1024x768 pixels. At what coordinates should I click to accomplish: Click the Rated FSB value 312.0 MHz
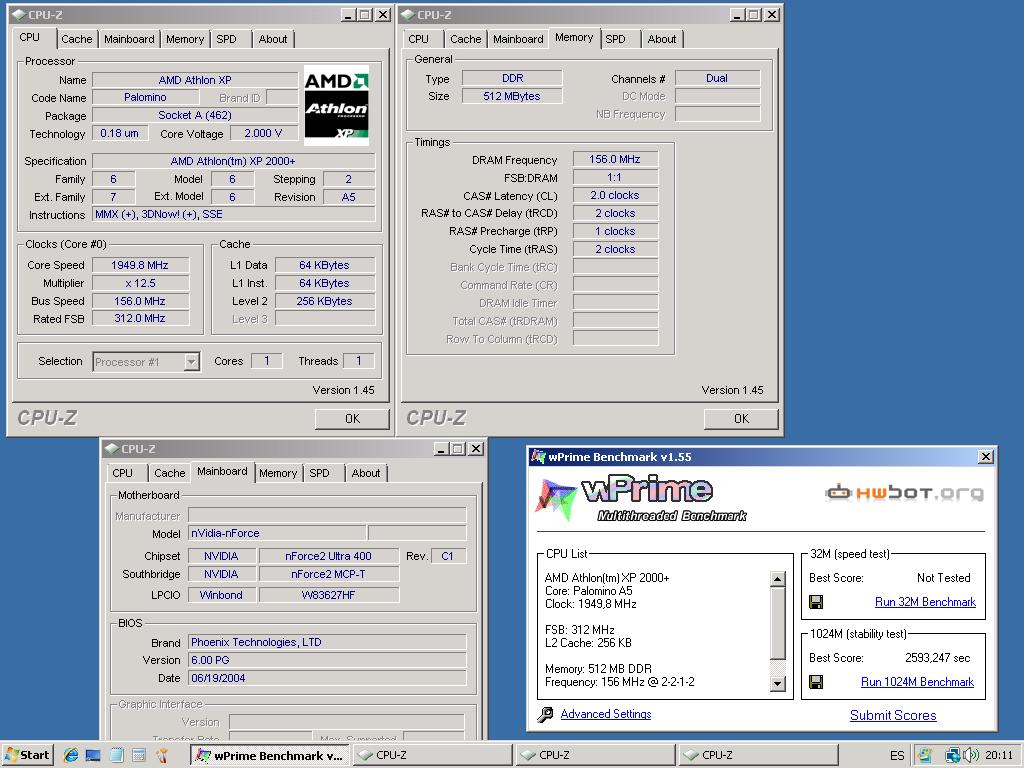(x=140, y=319)
